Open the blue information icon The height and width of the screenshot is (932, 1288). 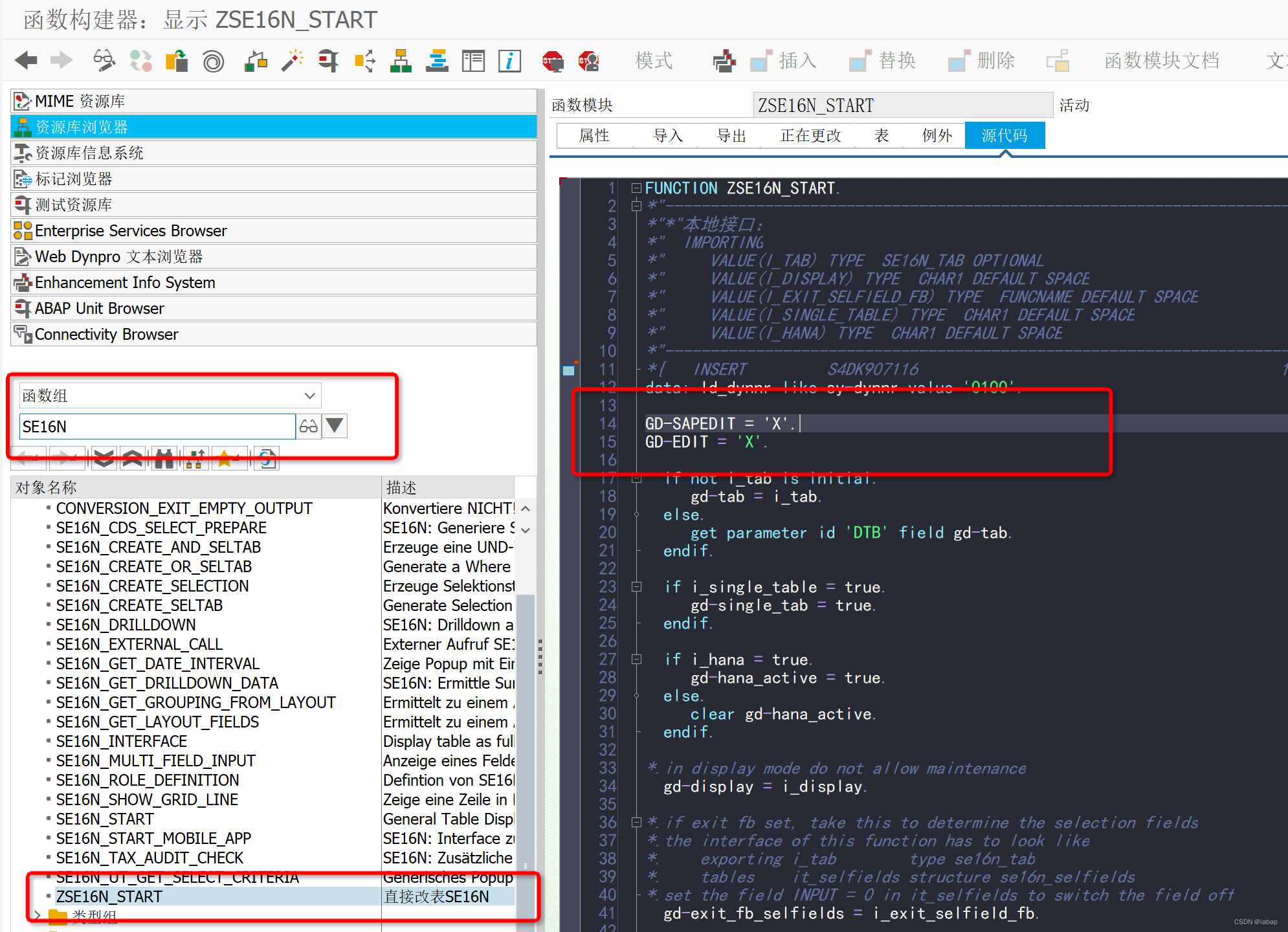[x=509, y=61]
